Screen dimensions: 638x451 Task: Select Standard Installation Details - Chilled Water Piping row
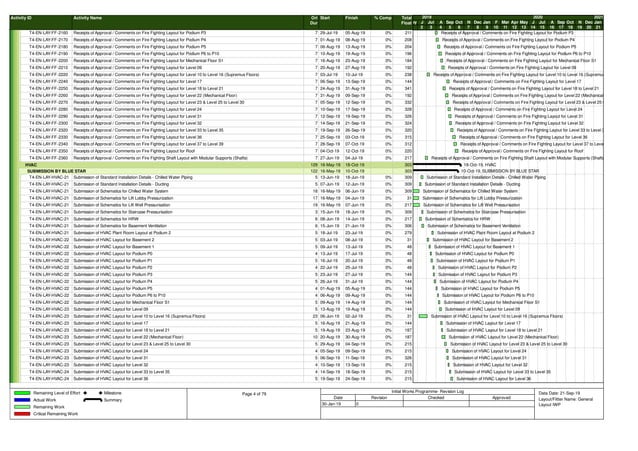coord(216,177)
